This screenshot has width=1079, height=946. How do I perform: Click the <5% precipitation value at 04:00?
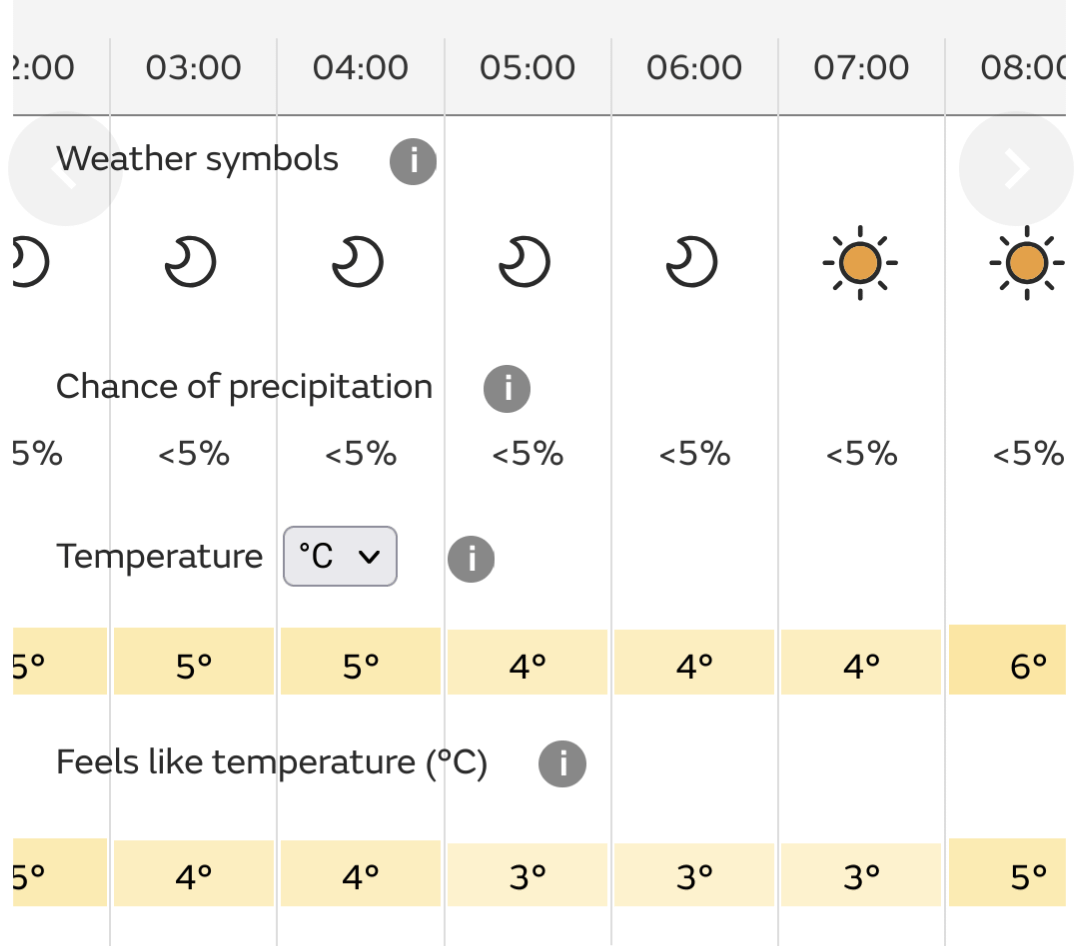point(361,454)
